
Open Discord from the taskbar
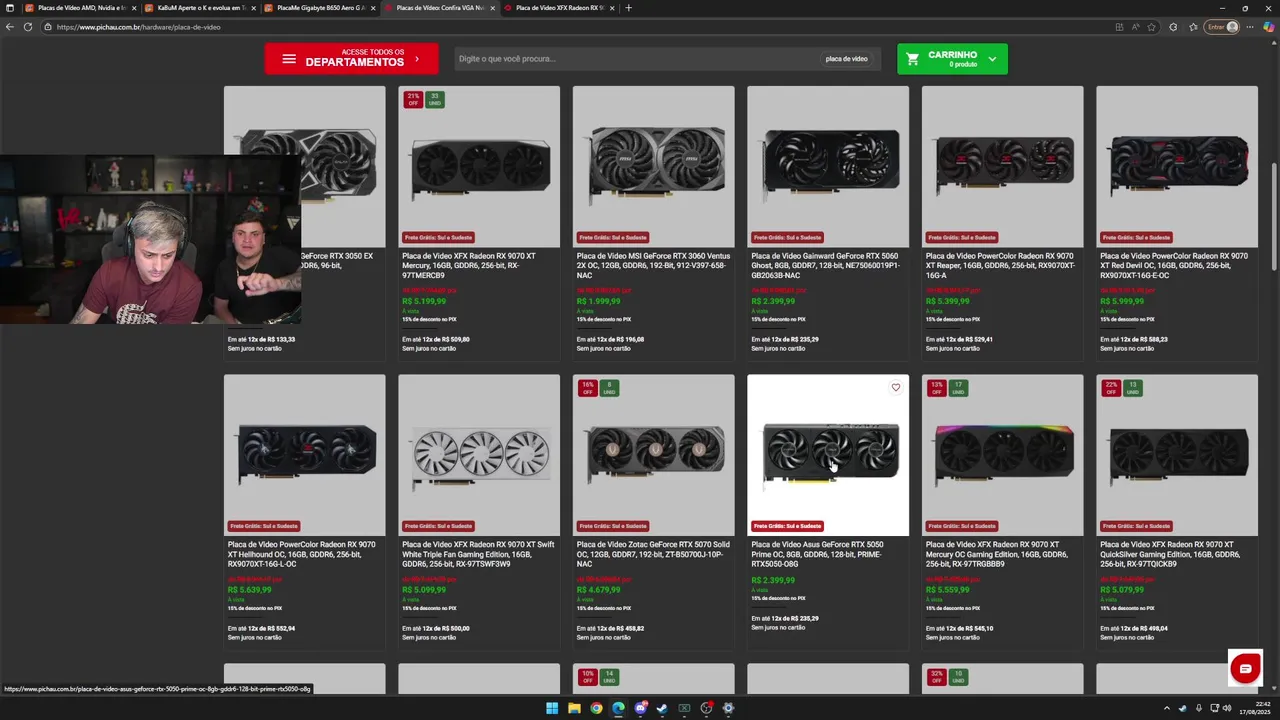point(640,708)
